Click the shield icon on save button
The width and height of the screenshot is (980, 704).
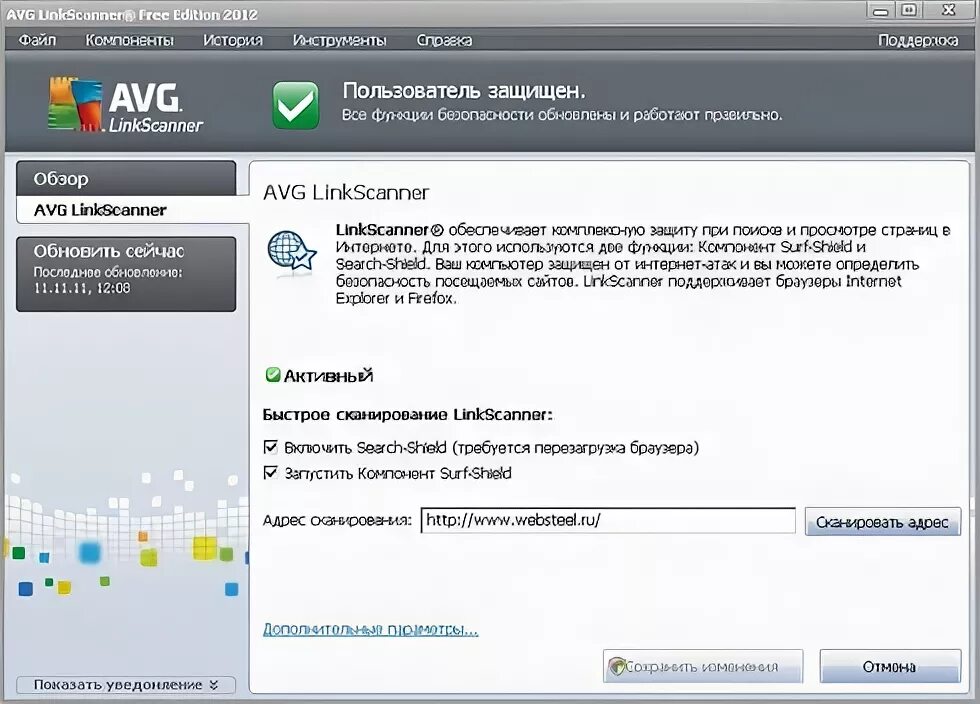(618, 666)
